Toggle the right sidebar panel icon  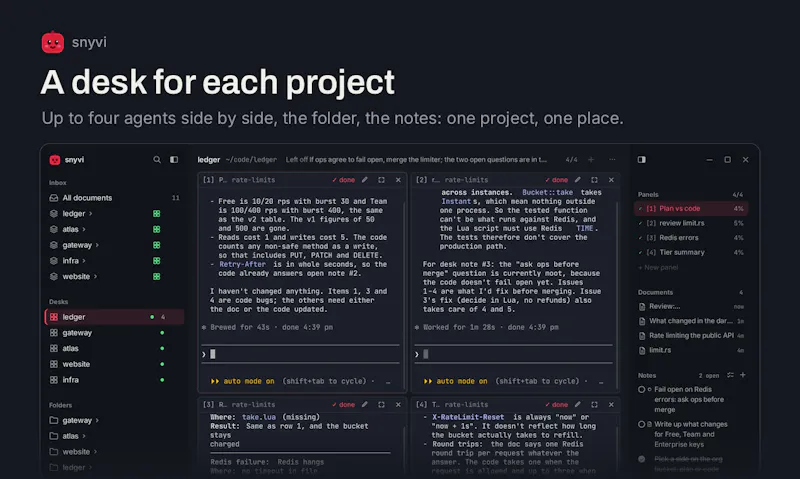(x=641, y=160)
